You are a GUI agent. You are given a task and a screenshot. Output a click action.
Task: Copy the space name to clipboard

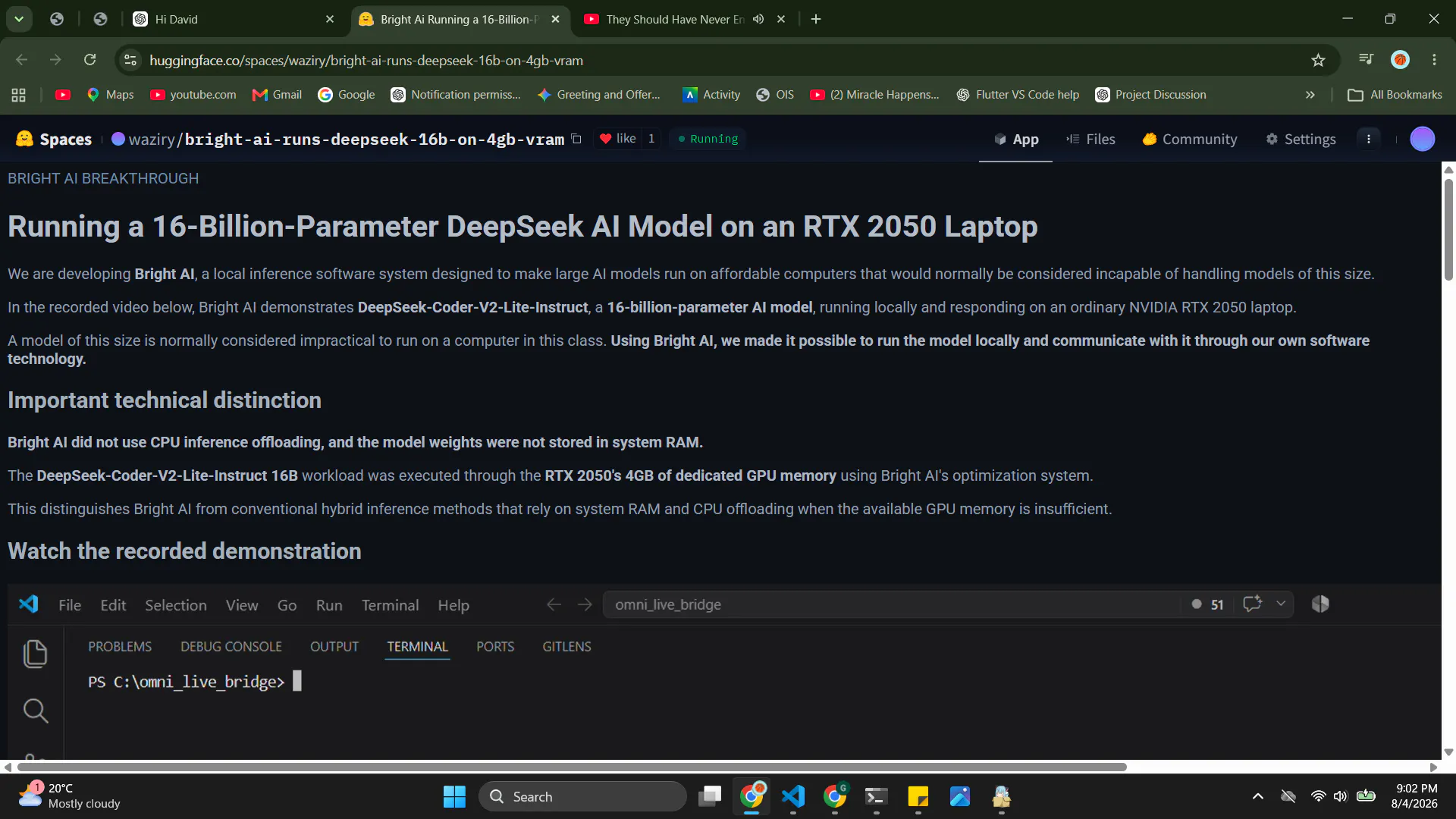tap(576, 139)
